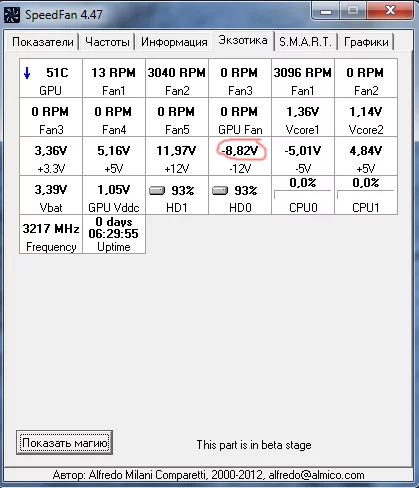Click the Показать магию button

pos(65,443)
